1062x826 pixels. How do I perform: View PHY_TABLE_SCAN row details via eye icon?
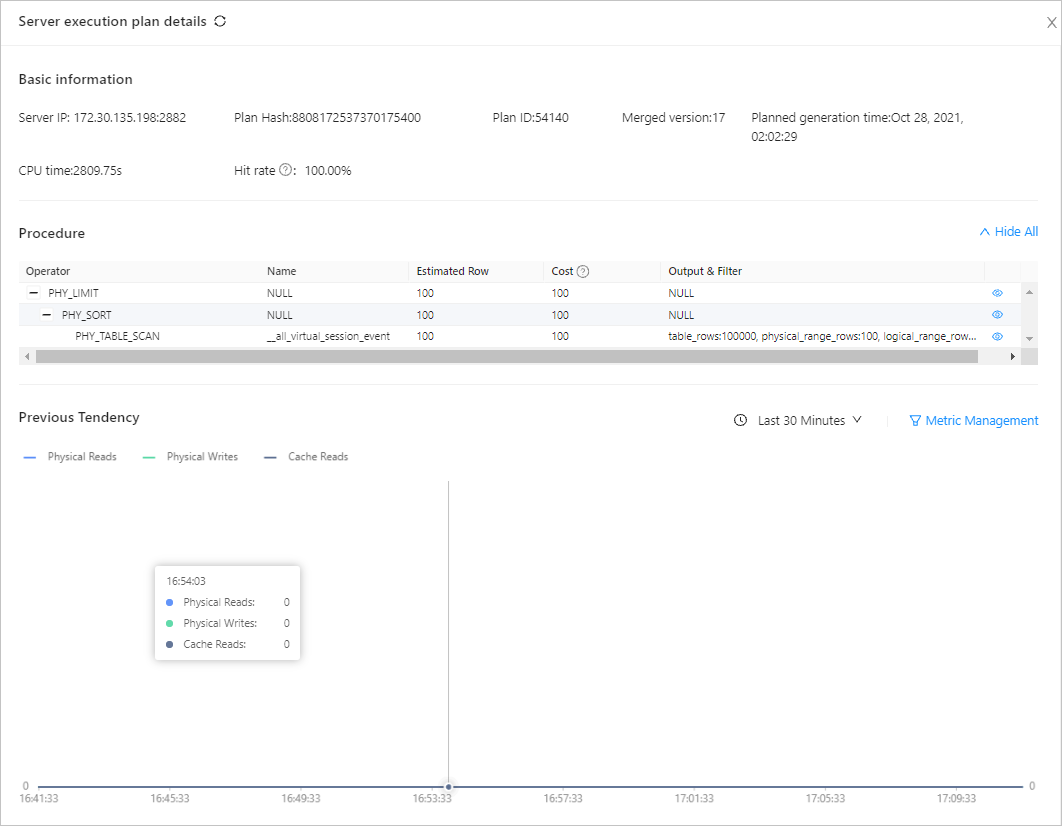pos(997,336)
